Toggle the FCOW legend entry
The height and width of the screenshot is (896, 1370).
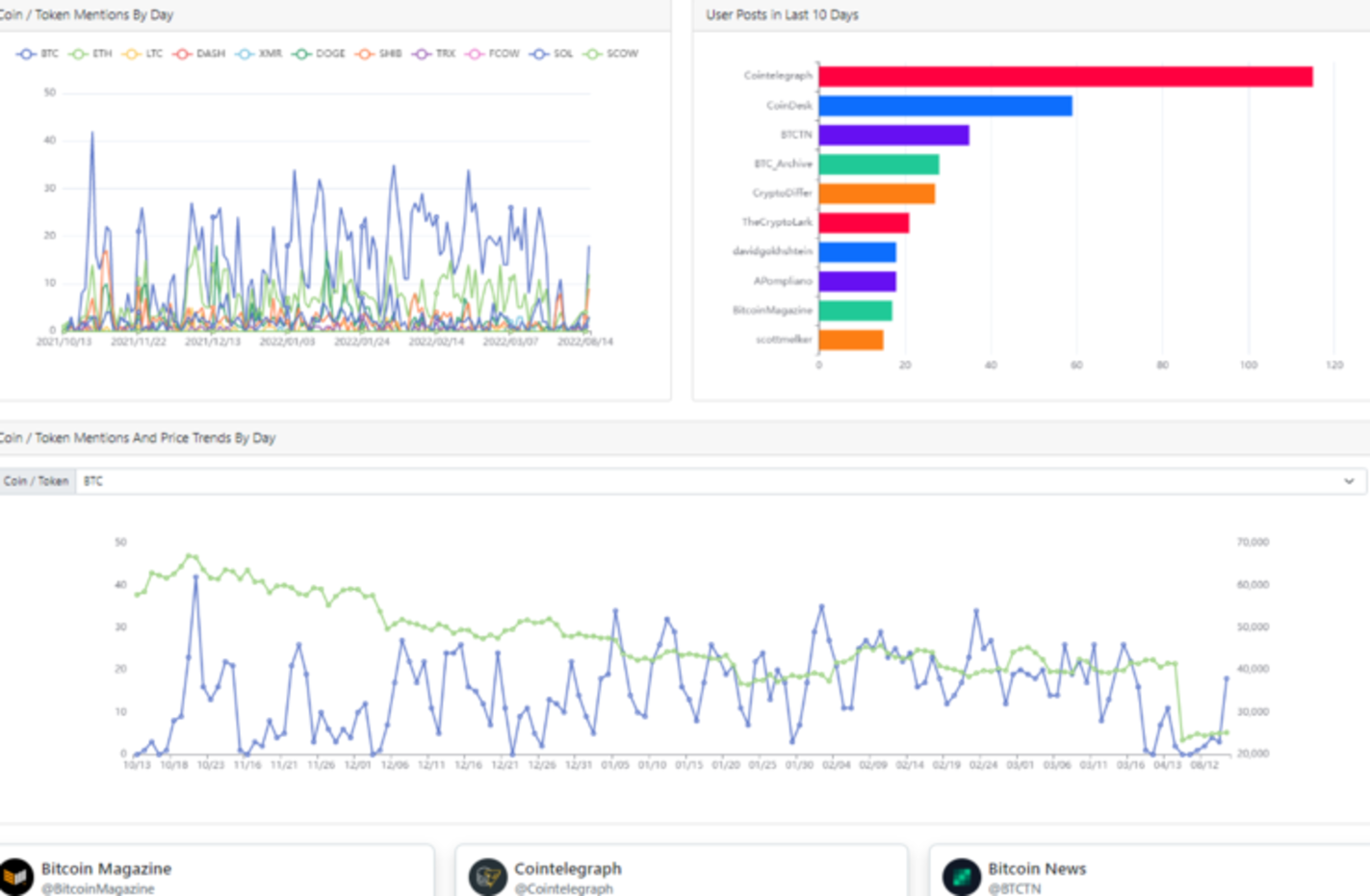pyautogui.click(x=492, y=54)
